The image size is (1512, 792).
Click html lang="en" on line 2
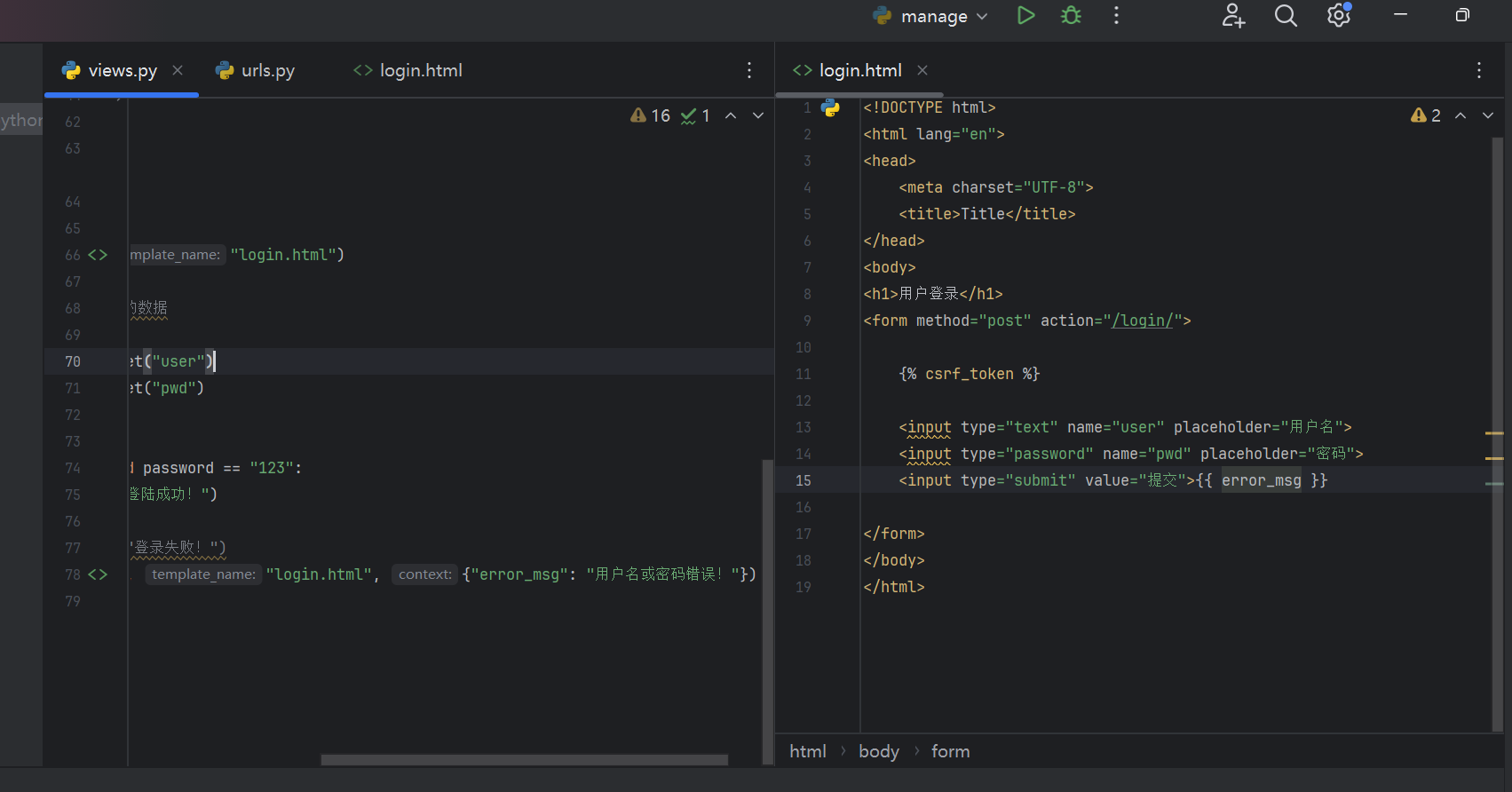934,134
